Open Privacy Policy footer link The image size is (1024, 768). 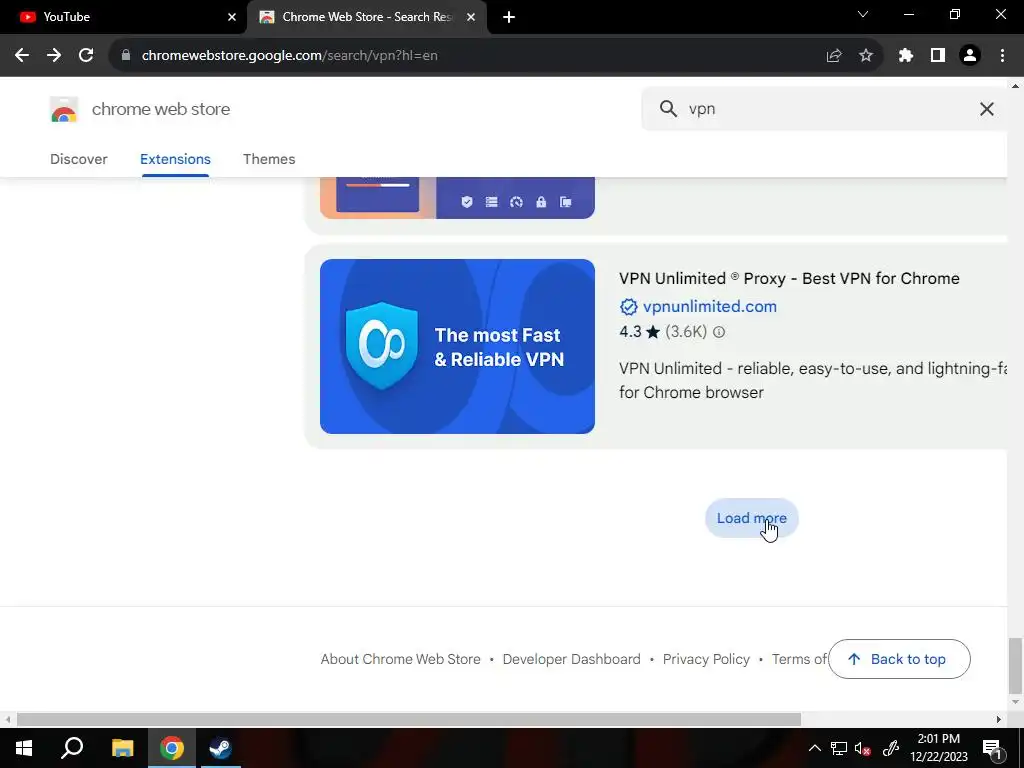coord(706,660)
